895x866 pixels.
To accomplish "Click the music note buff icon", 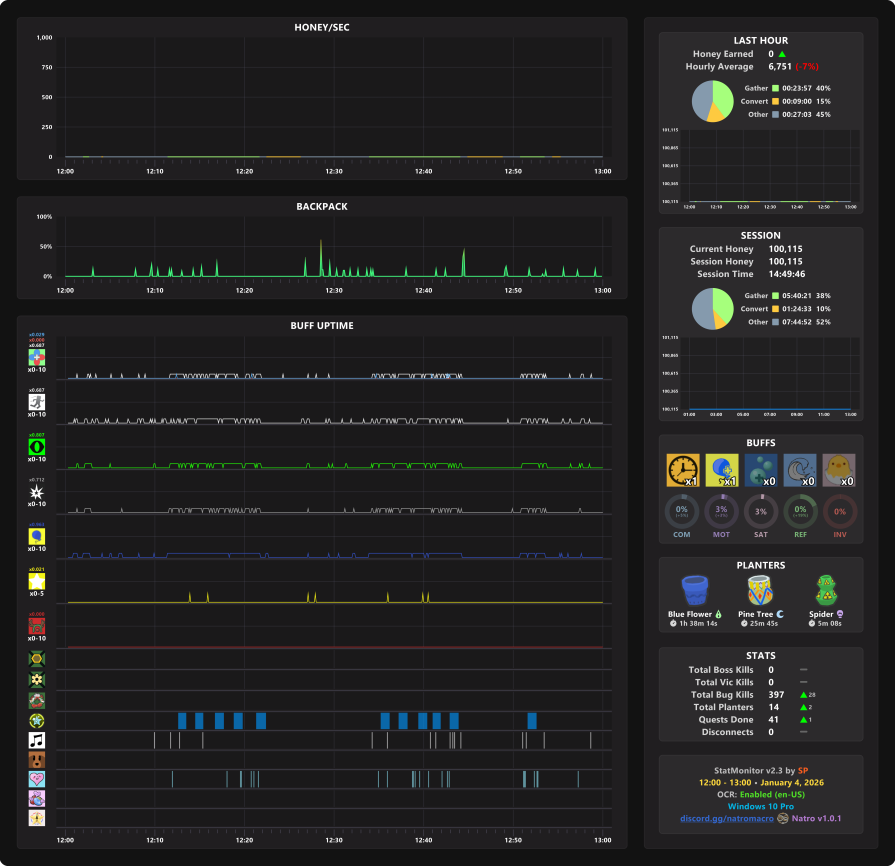I will point(37,740).
